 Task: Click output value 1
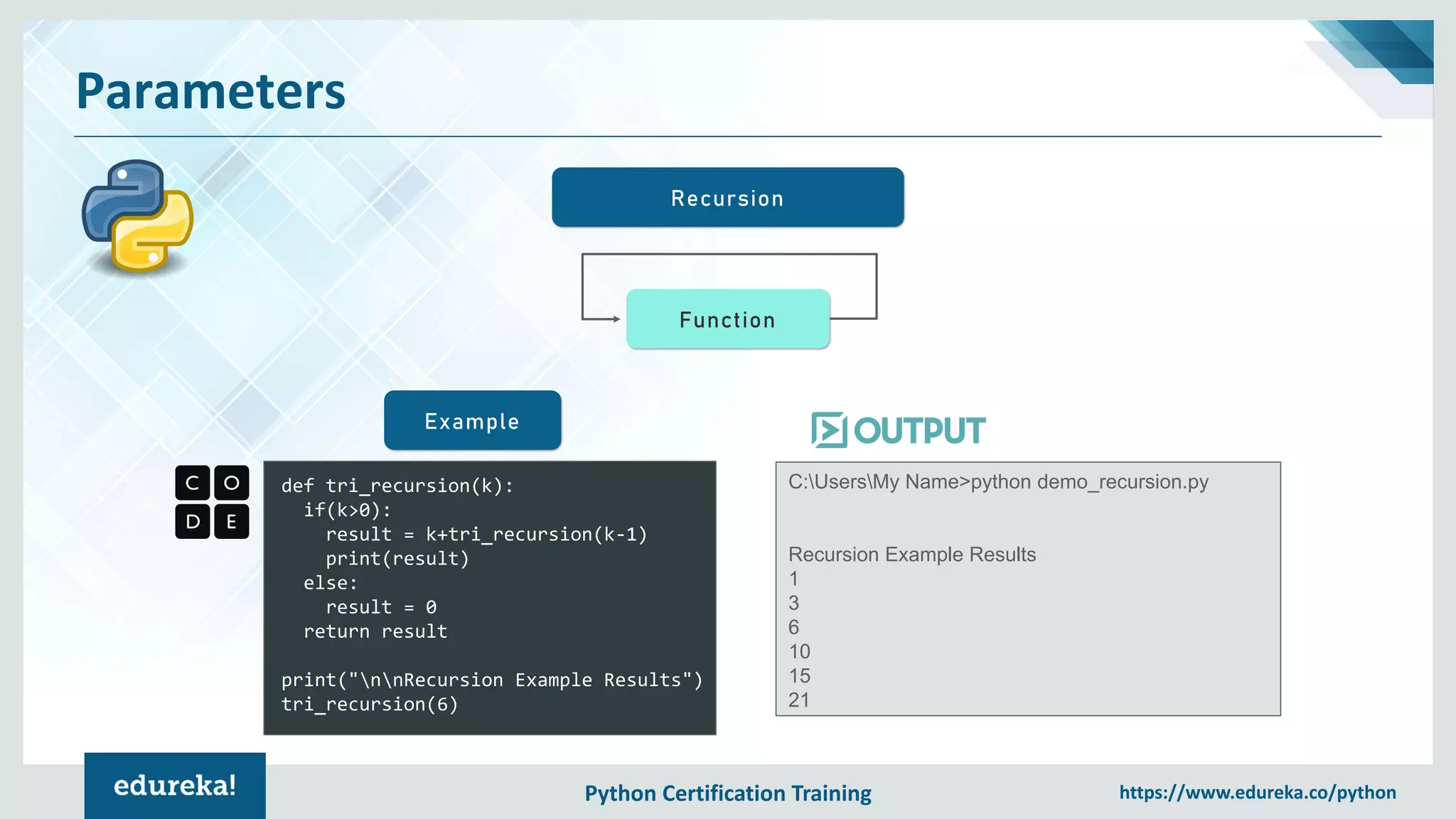point(794,579)
